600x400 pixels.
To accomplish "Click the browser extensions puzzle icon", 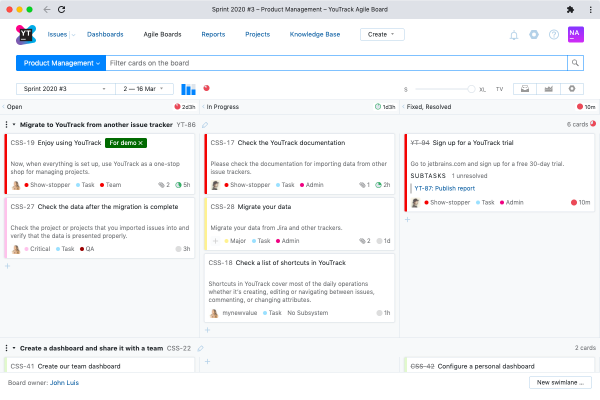I will [570, 10].
